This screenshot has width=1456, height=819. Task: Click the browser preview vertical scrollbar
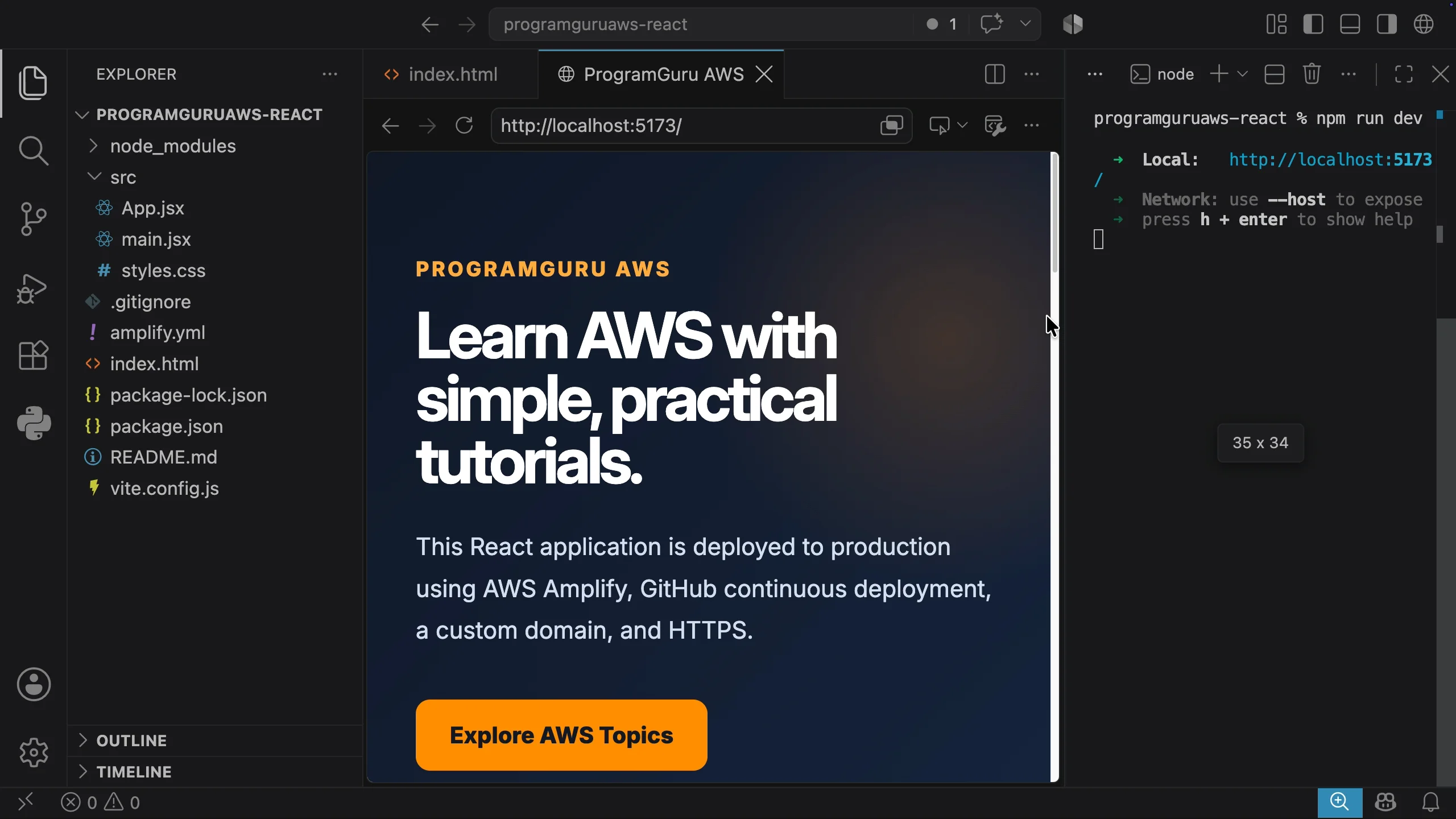[x=1054, y=213]
